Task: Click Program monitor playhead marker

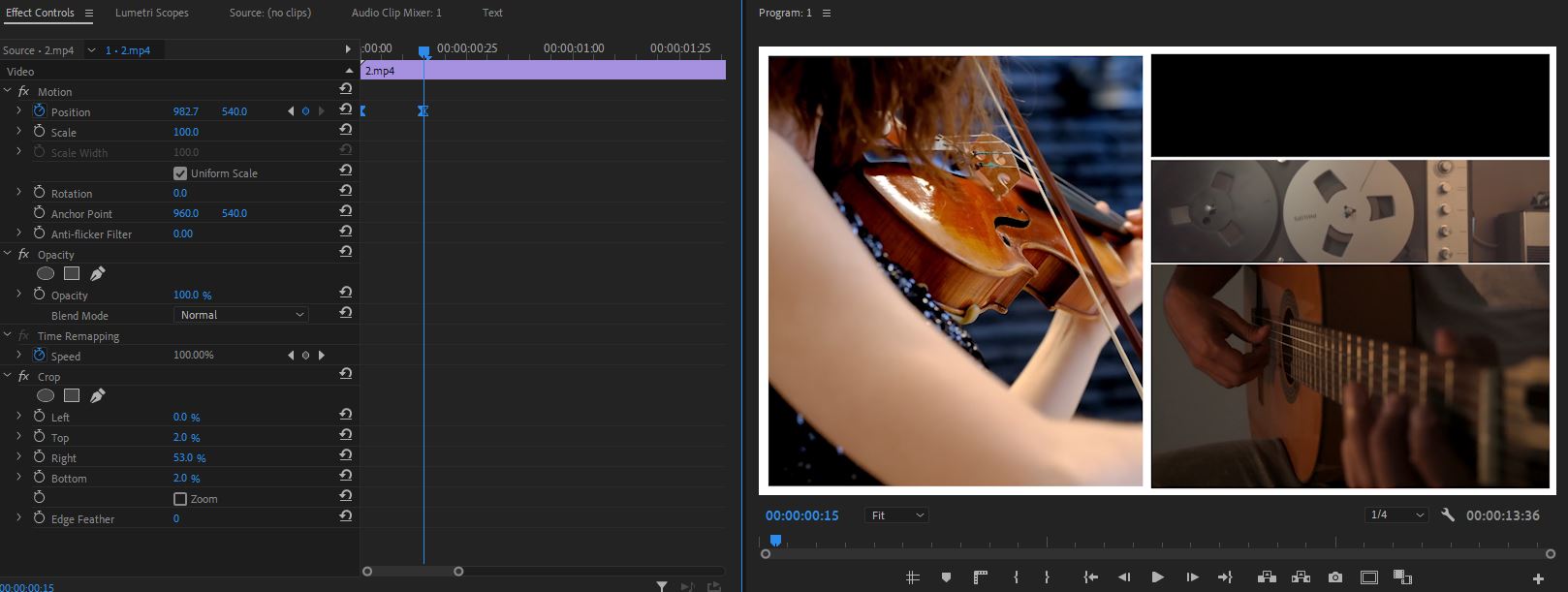Action: 775,540
